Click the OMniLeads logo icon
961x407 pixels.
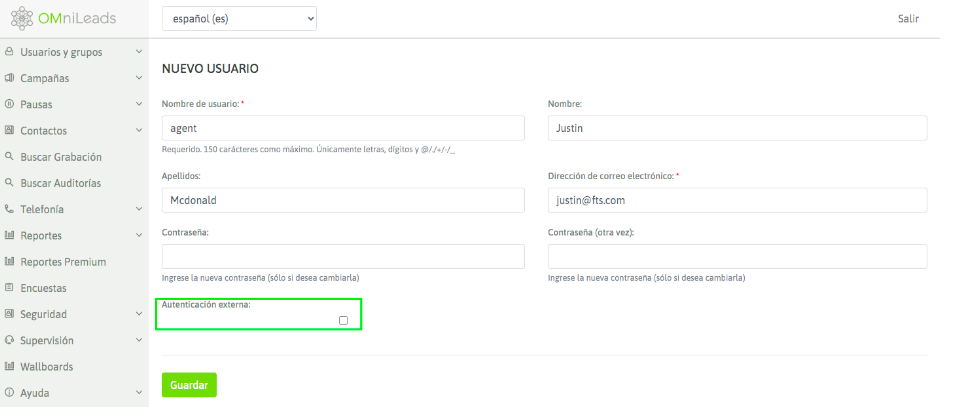21,19
